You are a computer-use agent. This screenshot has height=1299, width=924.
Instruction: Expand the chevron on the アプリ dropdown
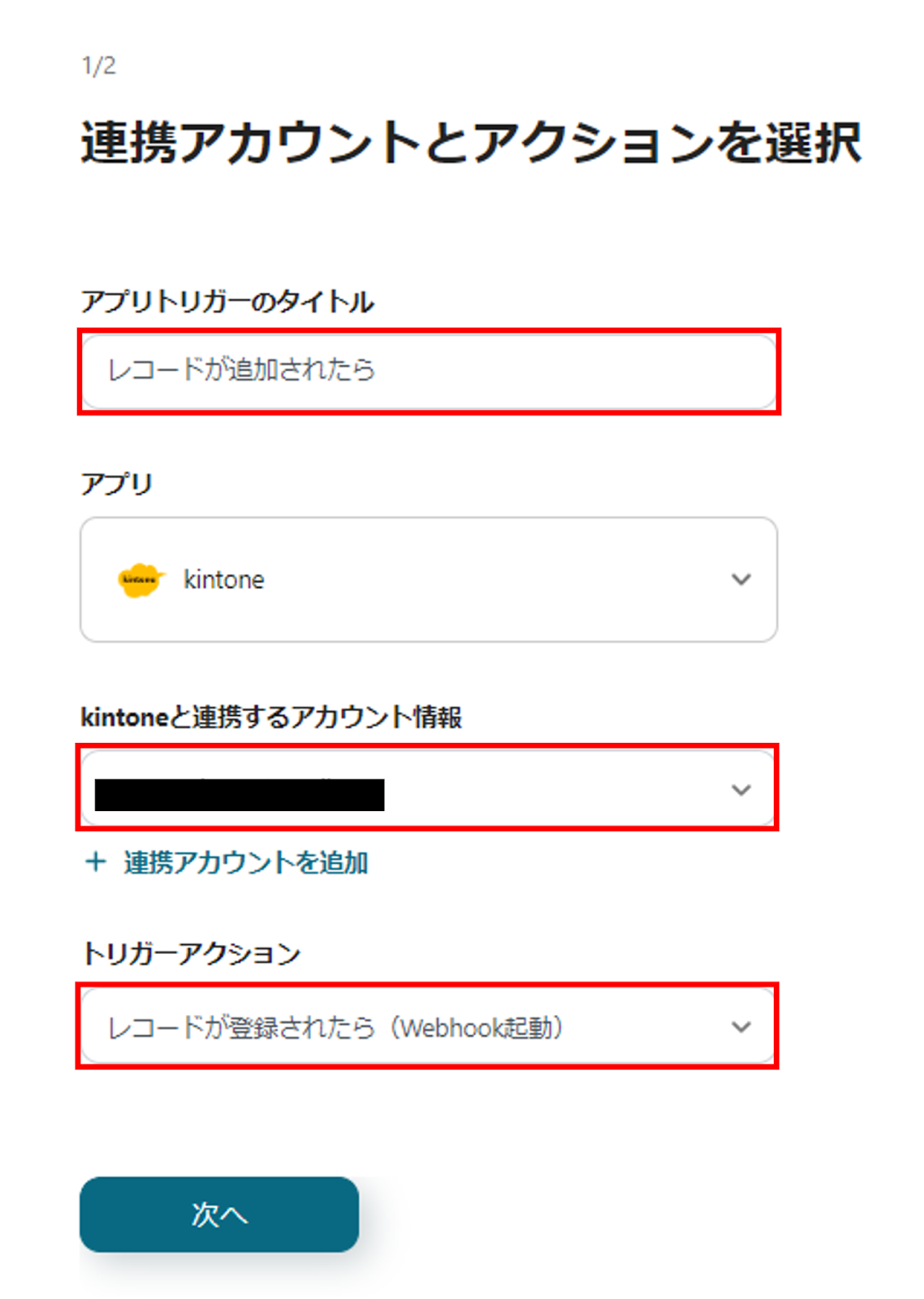pos(740,580)
